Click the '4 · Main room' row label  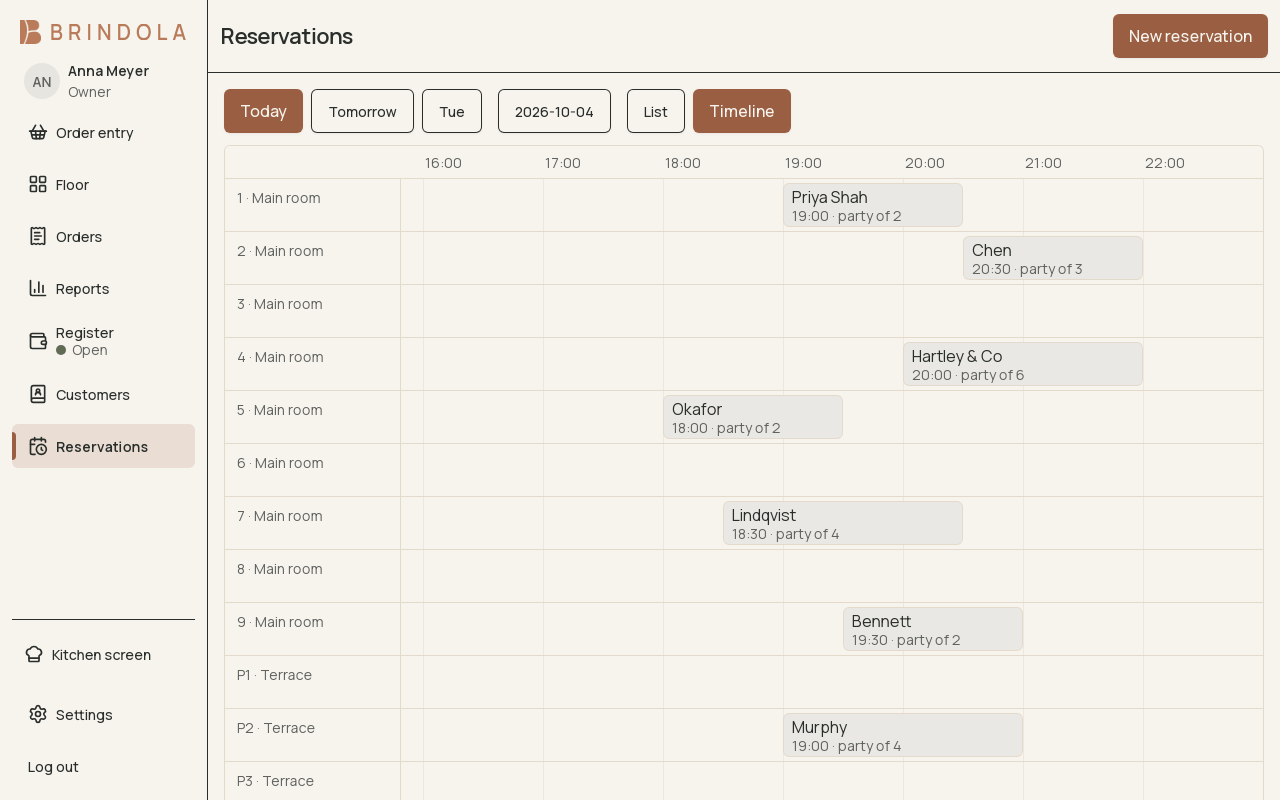click(280, 356)
